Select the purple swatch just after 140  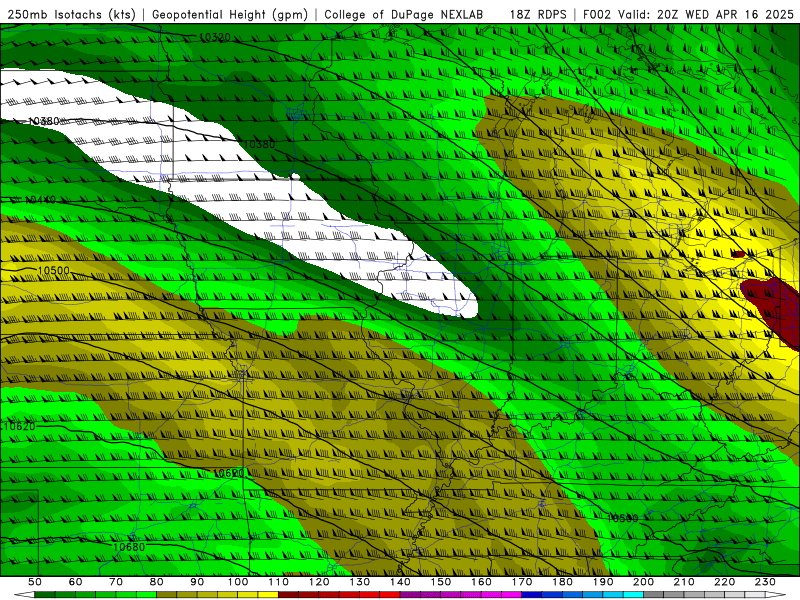(410, 595)
